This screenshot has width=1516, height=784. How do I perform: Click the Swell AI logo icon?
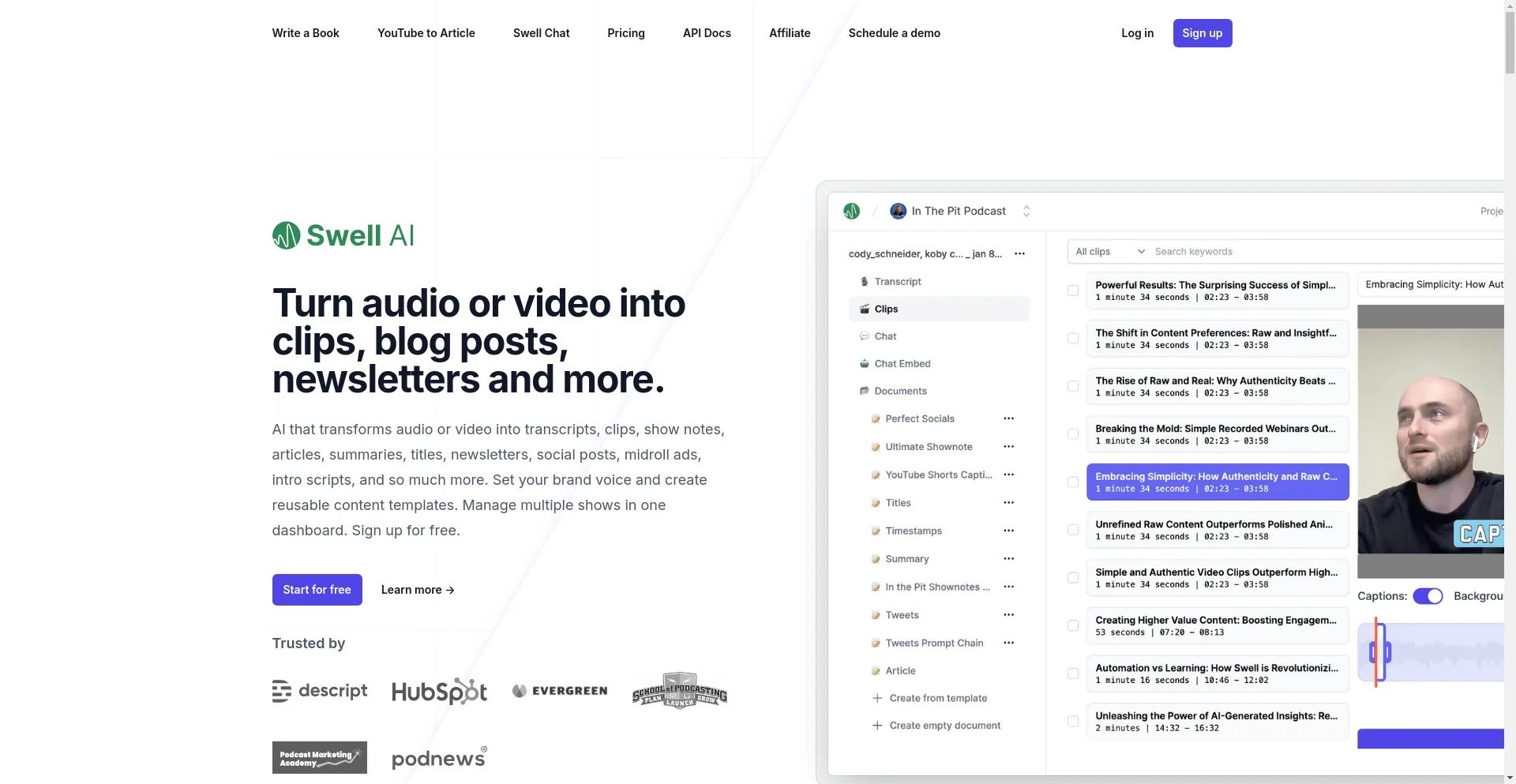[x=286, y=235]
